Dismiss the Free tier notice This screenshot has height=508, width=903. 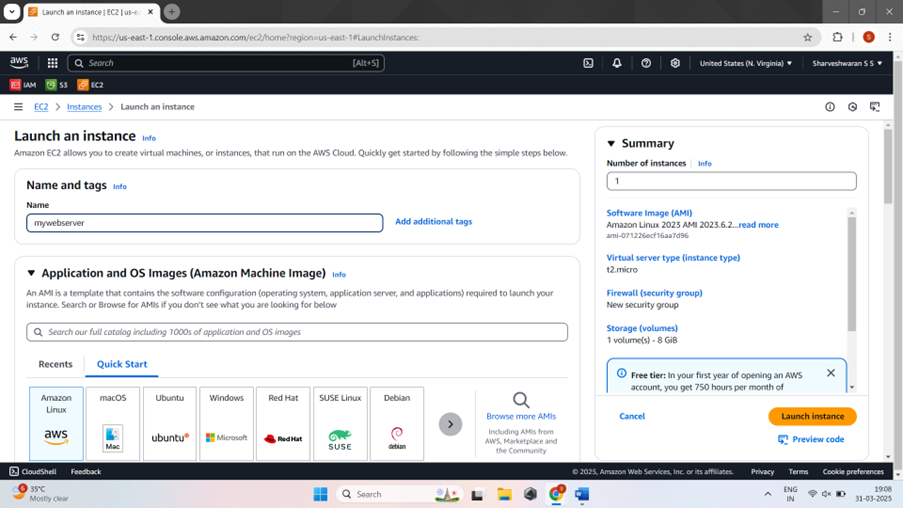tap(830, 373)
